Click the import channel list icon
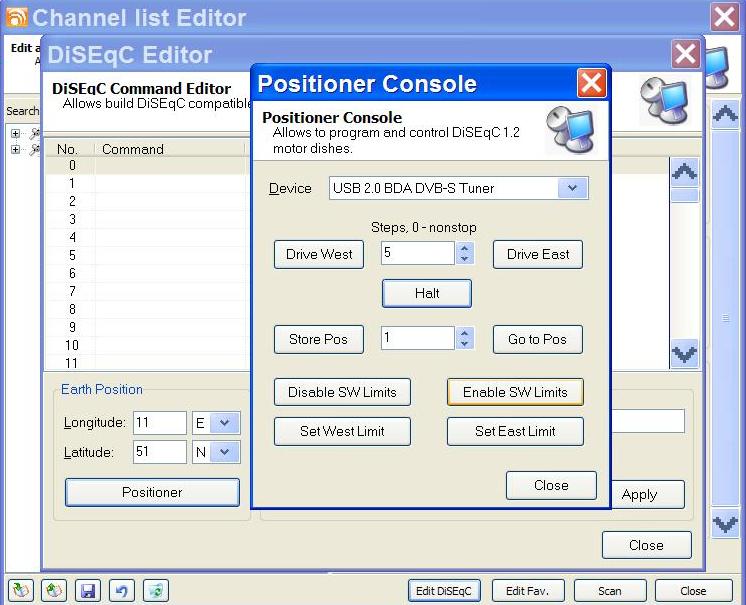Viewport: 746px width, 605px height. click(x=22, y=590)
